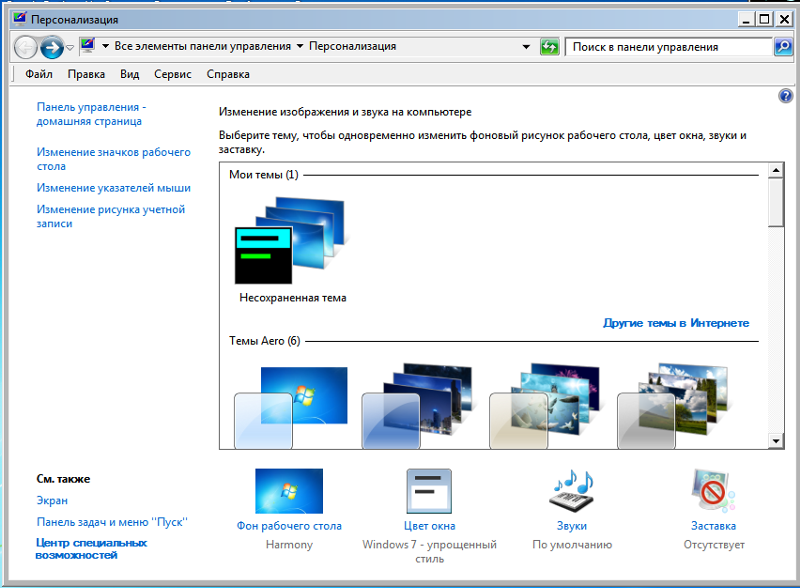Open the 'Правка' menu
This screenshot has width=800, height=588.
point(86,74)
